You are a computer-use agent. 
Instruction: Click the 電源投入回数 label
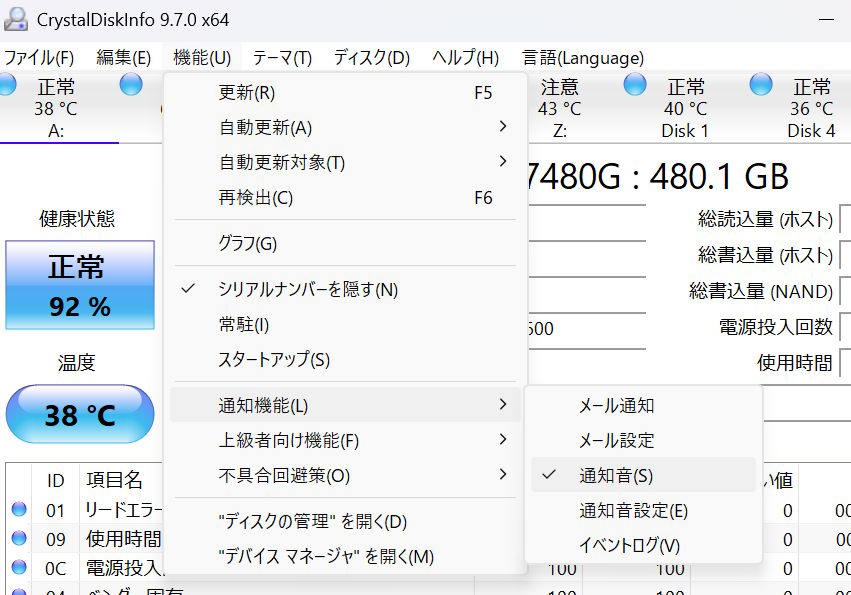776,327
